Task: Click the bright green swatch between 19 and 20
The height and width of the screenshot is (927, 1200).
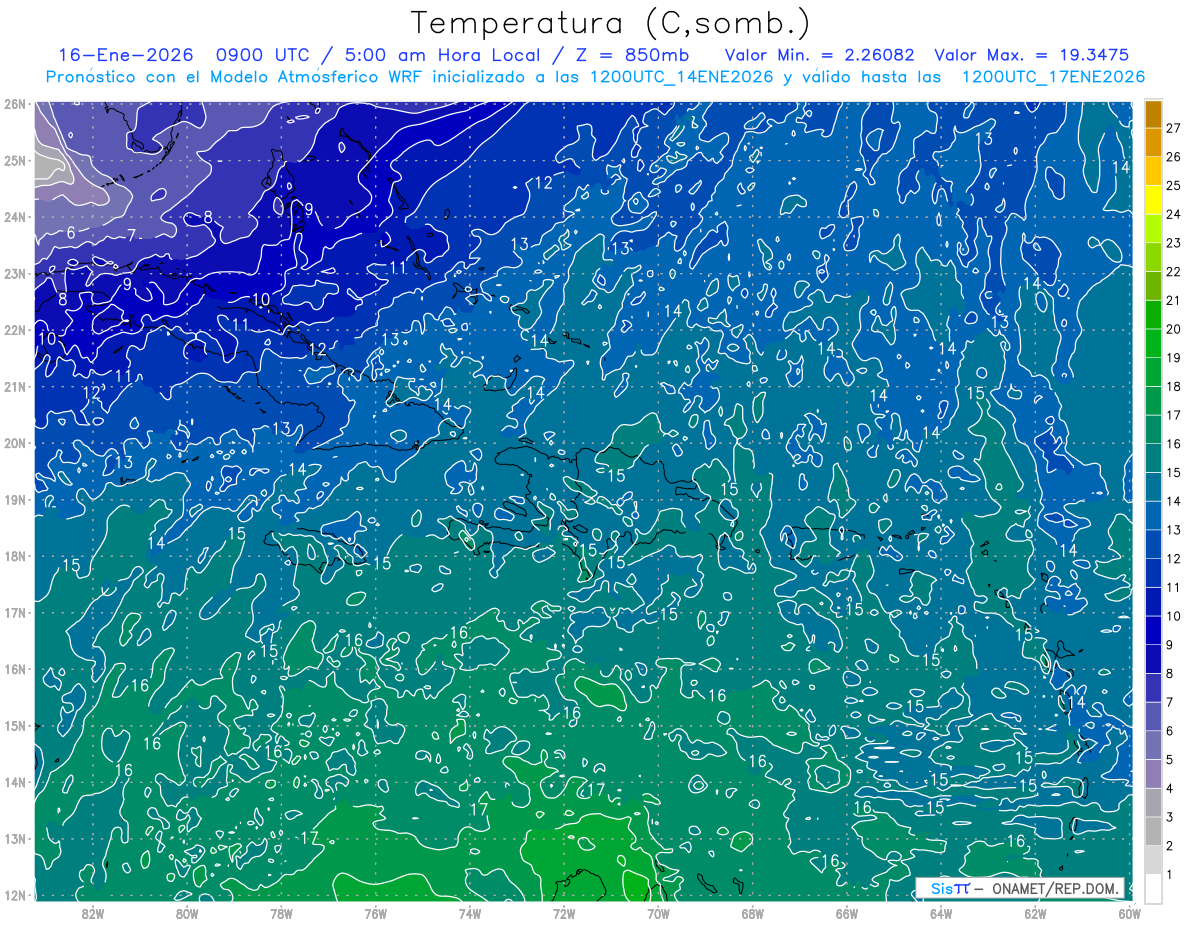Action: tap(1153, 343)
